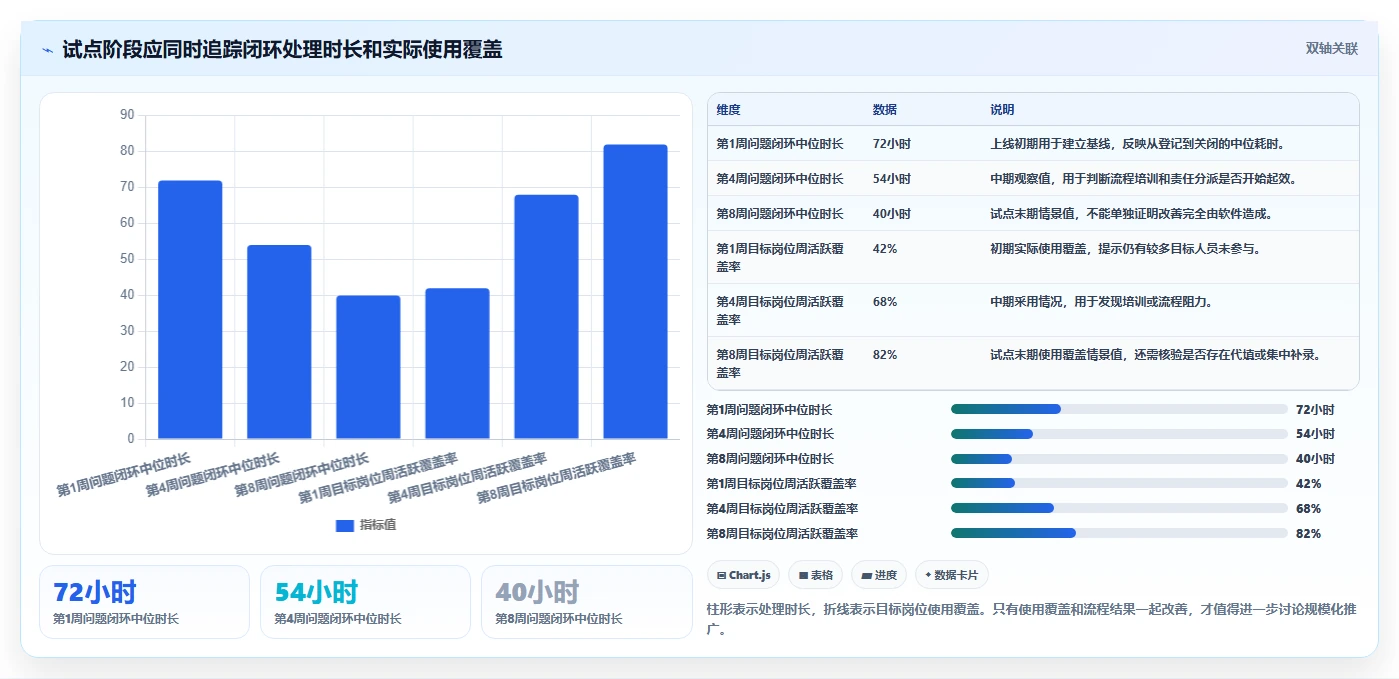Viewport: 1399px width, 679px height.
Task: Open the 54小时 data card
Action: [365, 602]
